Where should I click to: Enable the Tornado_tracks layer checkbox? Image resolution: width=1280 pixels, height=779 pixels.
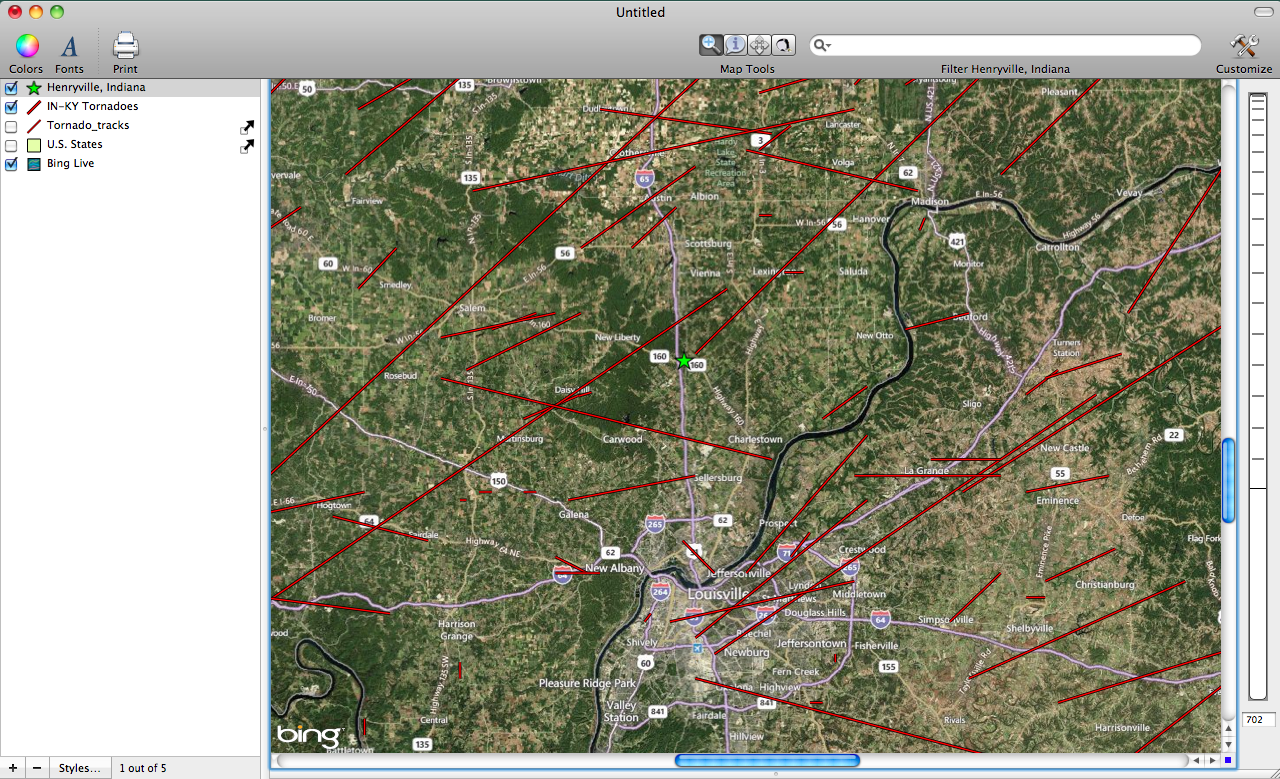12,126
